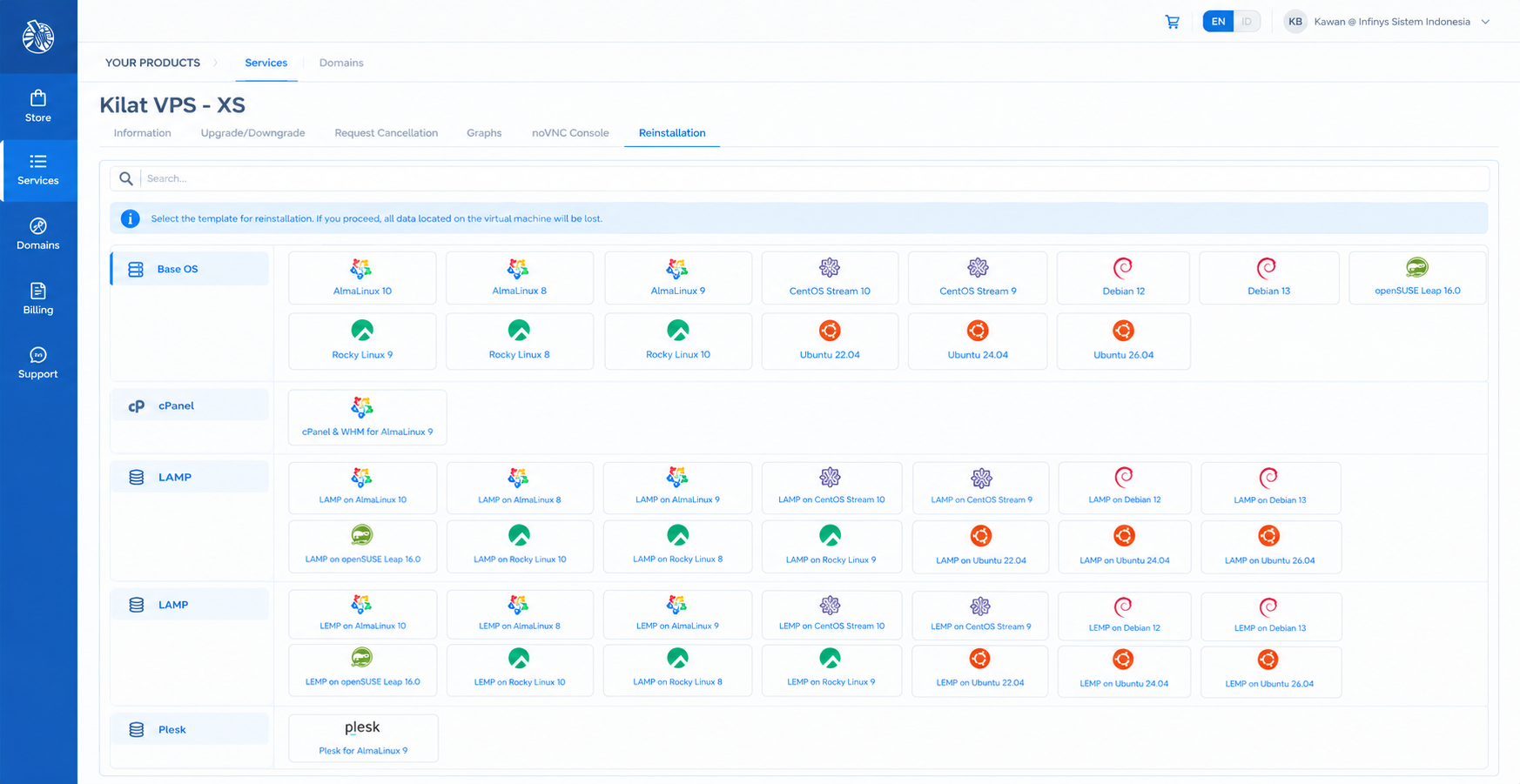Open the Graphs tab
This screenshot has height=784, width=1520.
point(484,133)
